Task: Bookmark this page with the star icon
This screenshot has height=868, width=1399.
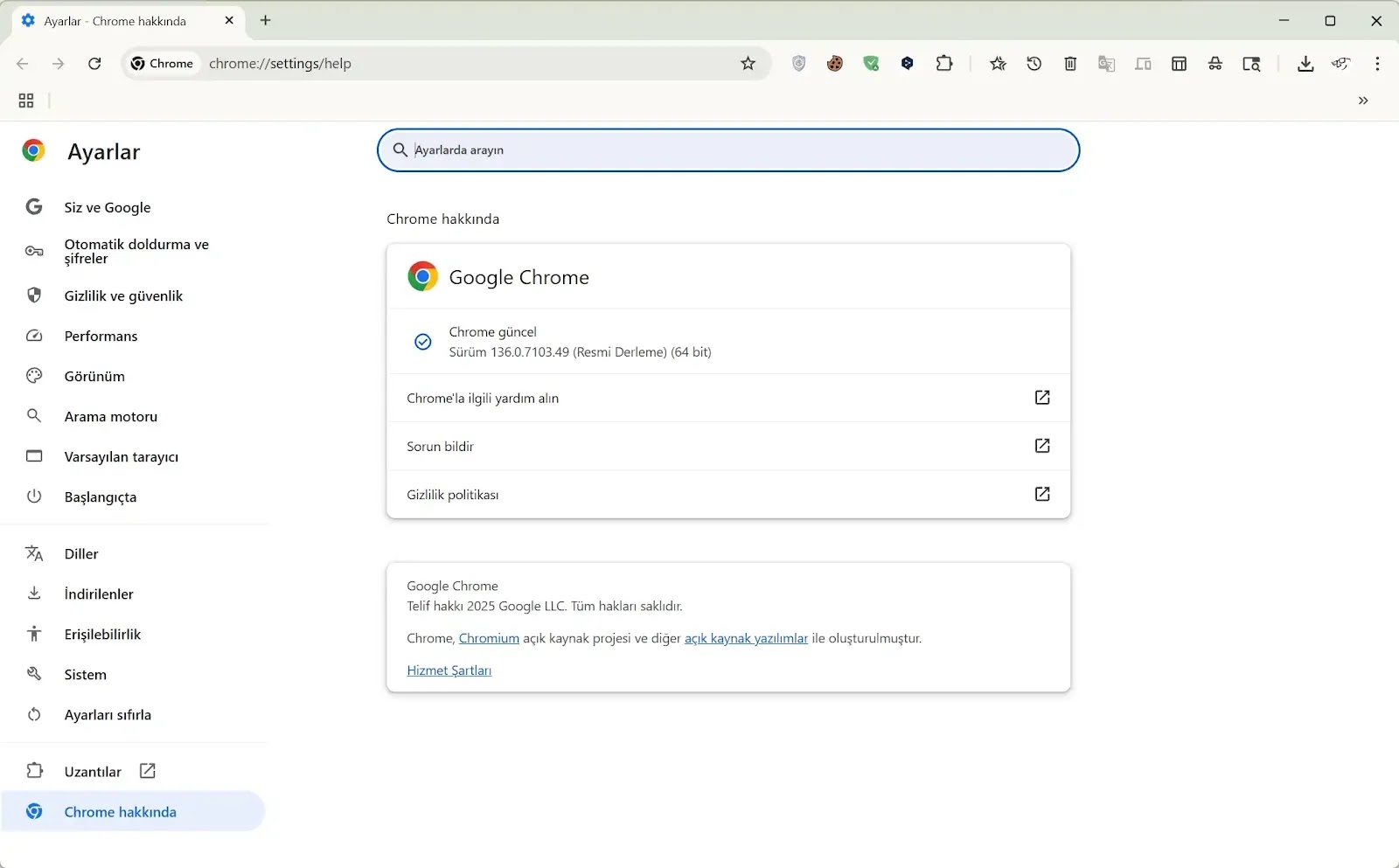Action: [x=748, y=64]
